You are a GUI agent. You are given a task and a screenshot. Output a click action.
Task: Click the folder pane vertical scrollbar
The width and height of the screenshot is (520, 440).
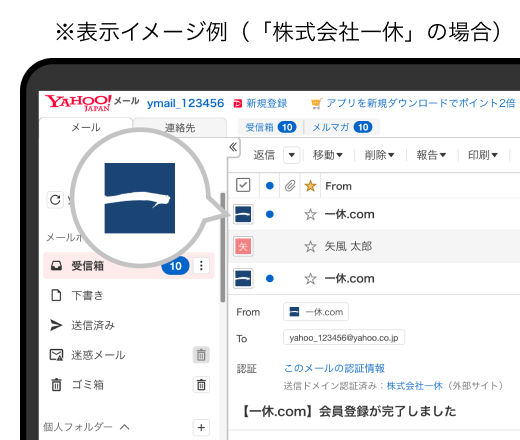click(x=223, y=247)
